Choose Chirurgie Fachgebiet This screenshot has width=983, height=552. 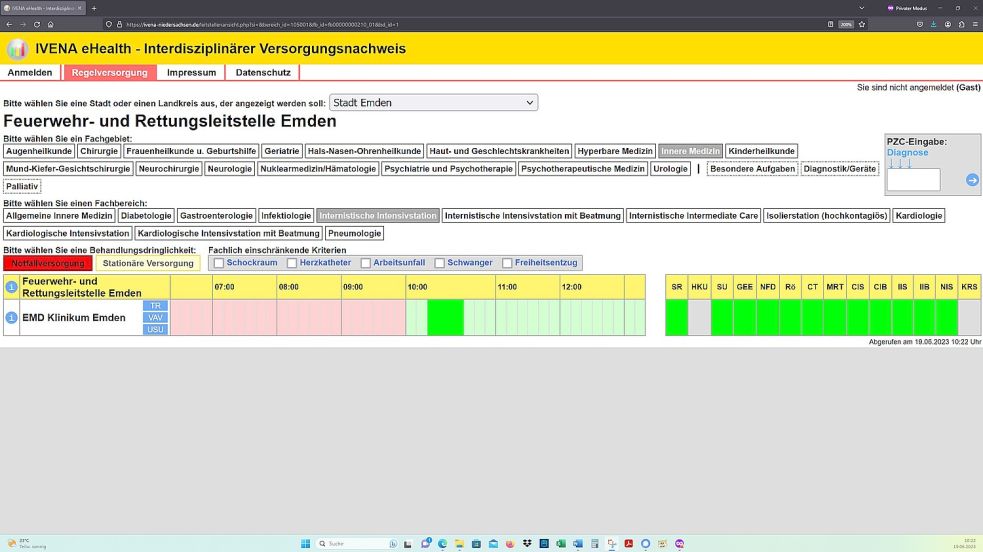point(98,151)
